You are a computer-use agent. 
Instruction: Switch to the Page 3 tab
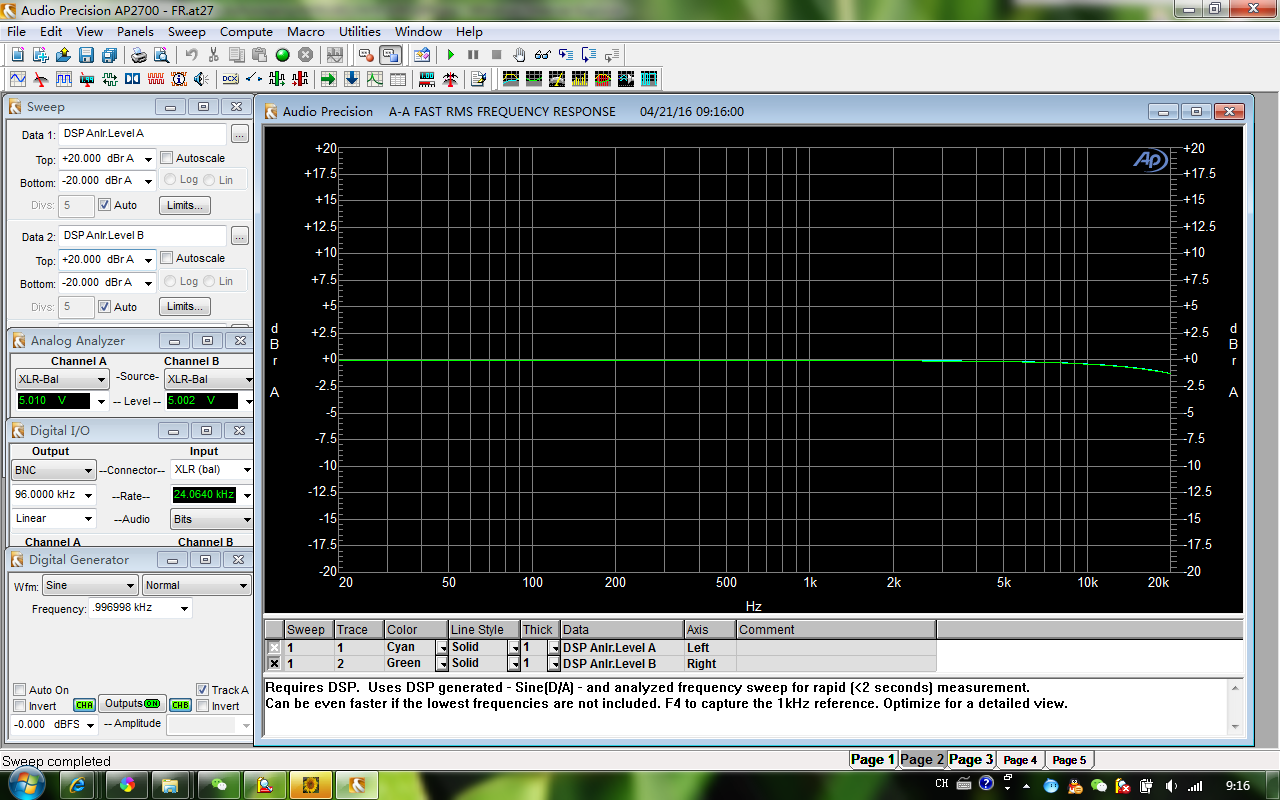971,759
